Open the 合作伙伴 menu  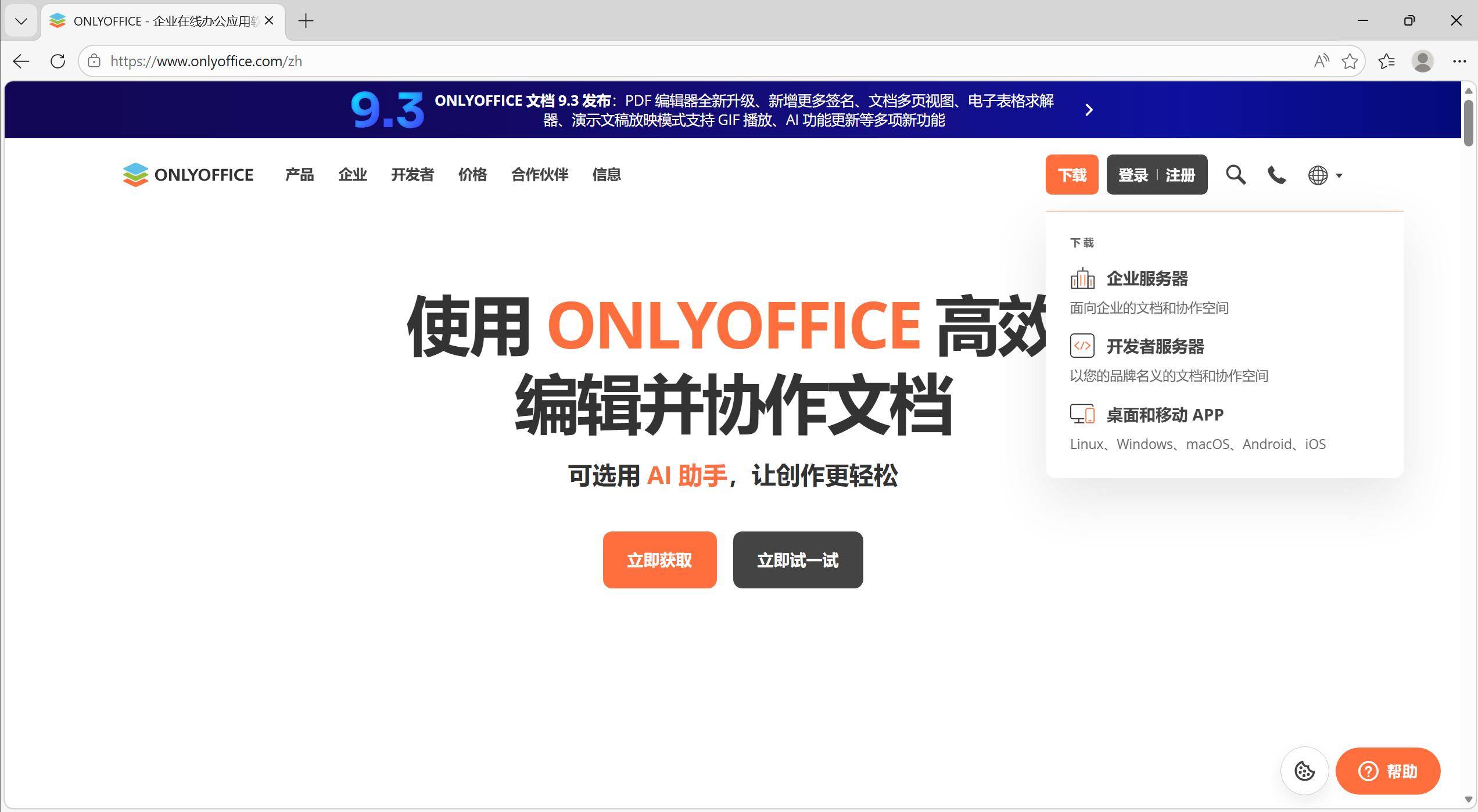(x=540, y=175)
